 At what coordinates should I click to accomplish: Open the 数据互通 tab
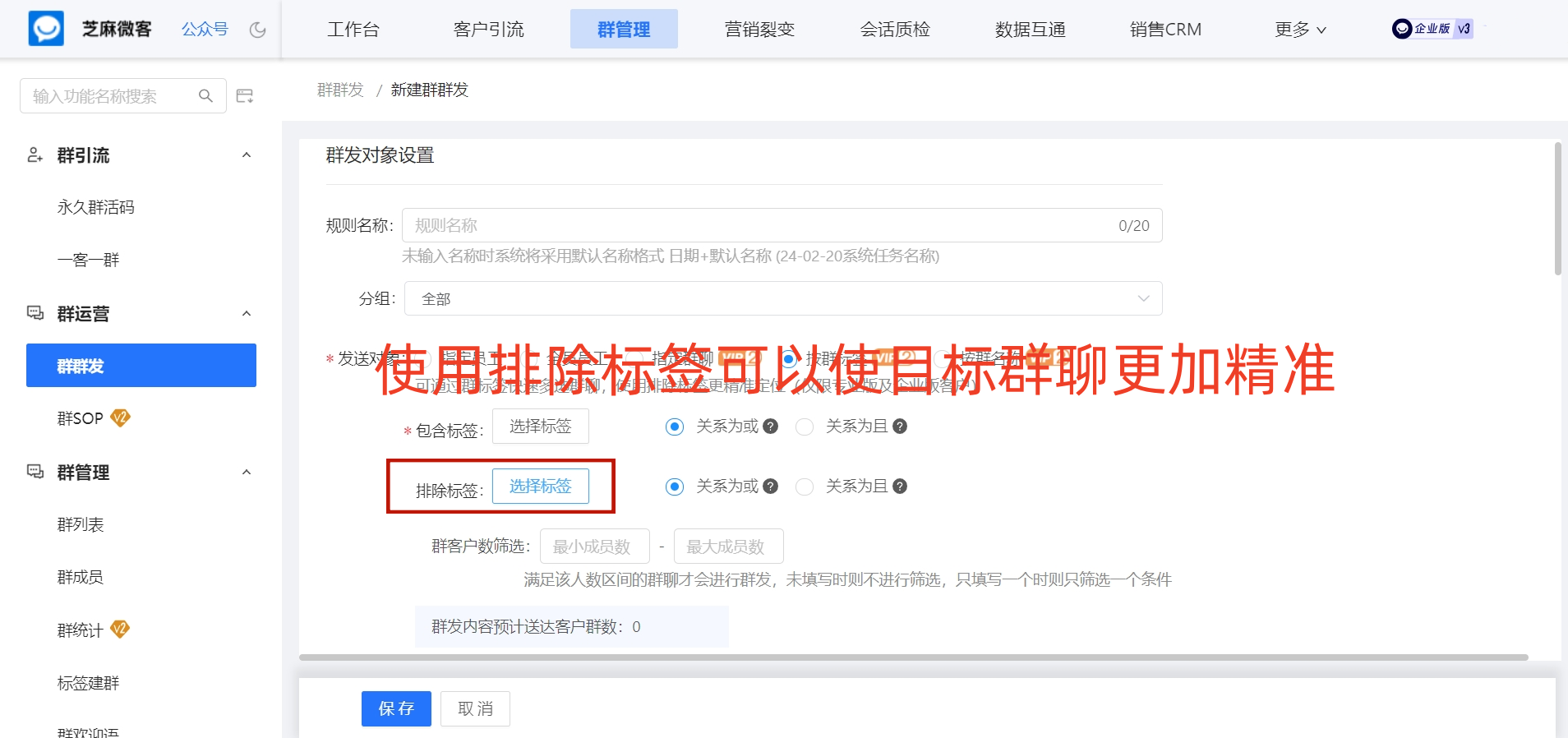coord(1030,30)
